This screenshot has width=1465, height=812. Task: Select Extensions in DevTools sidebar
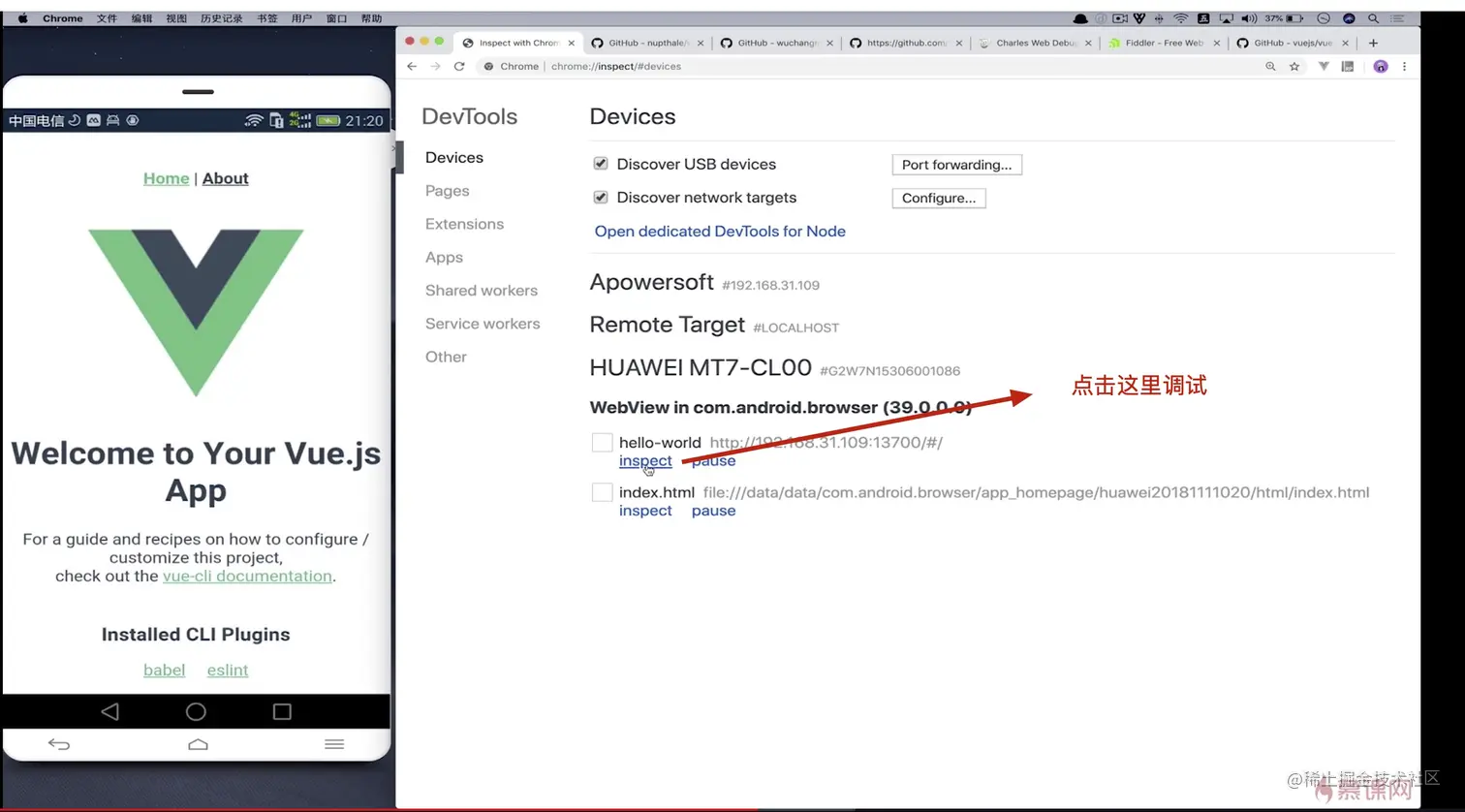(464, 224)
